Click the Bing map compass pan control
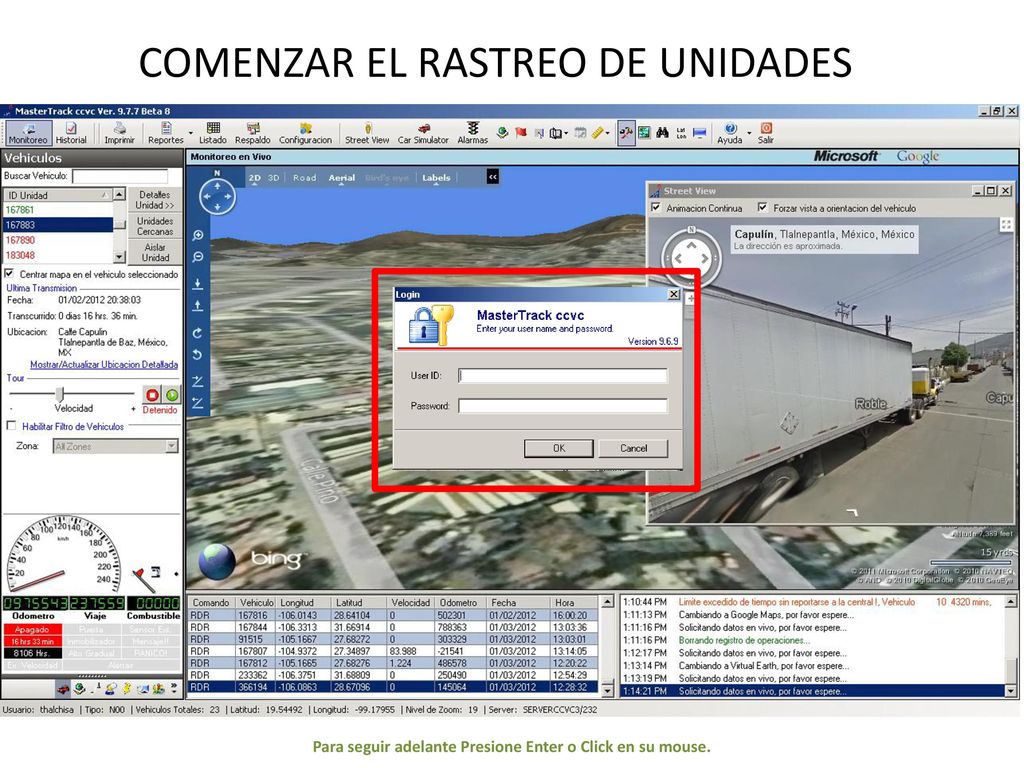This screenshot has width=1024, height=768. tap(217, 195)
